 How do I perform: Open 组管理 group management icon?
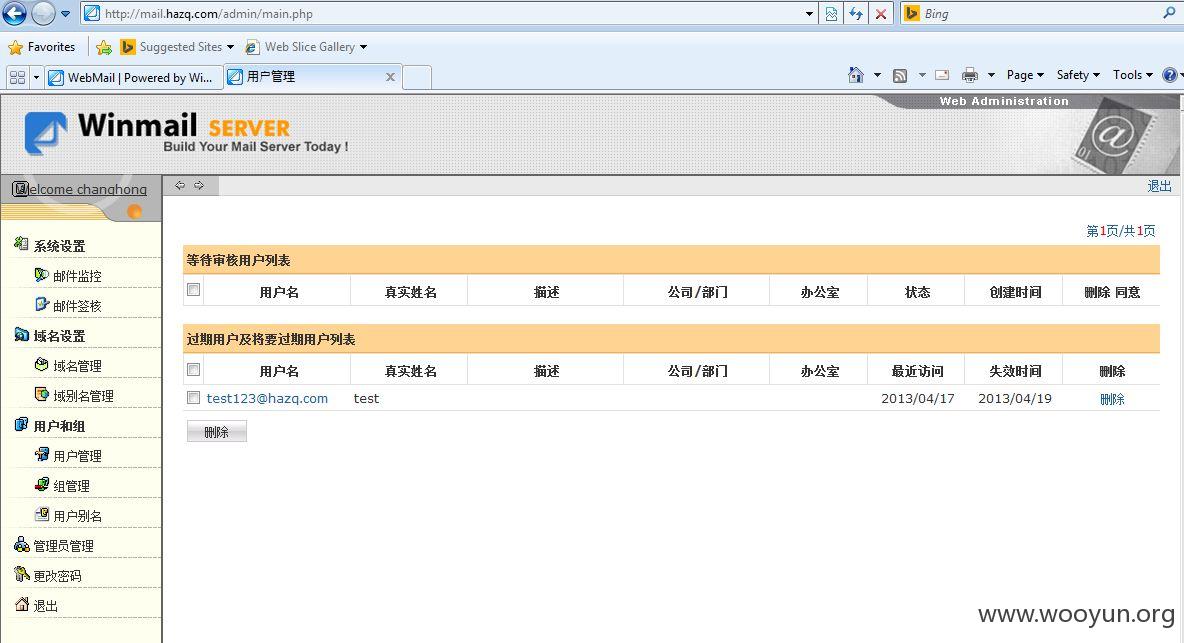[42, 485]
